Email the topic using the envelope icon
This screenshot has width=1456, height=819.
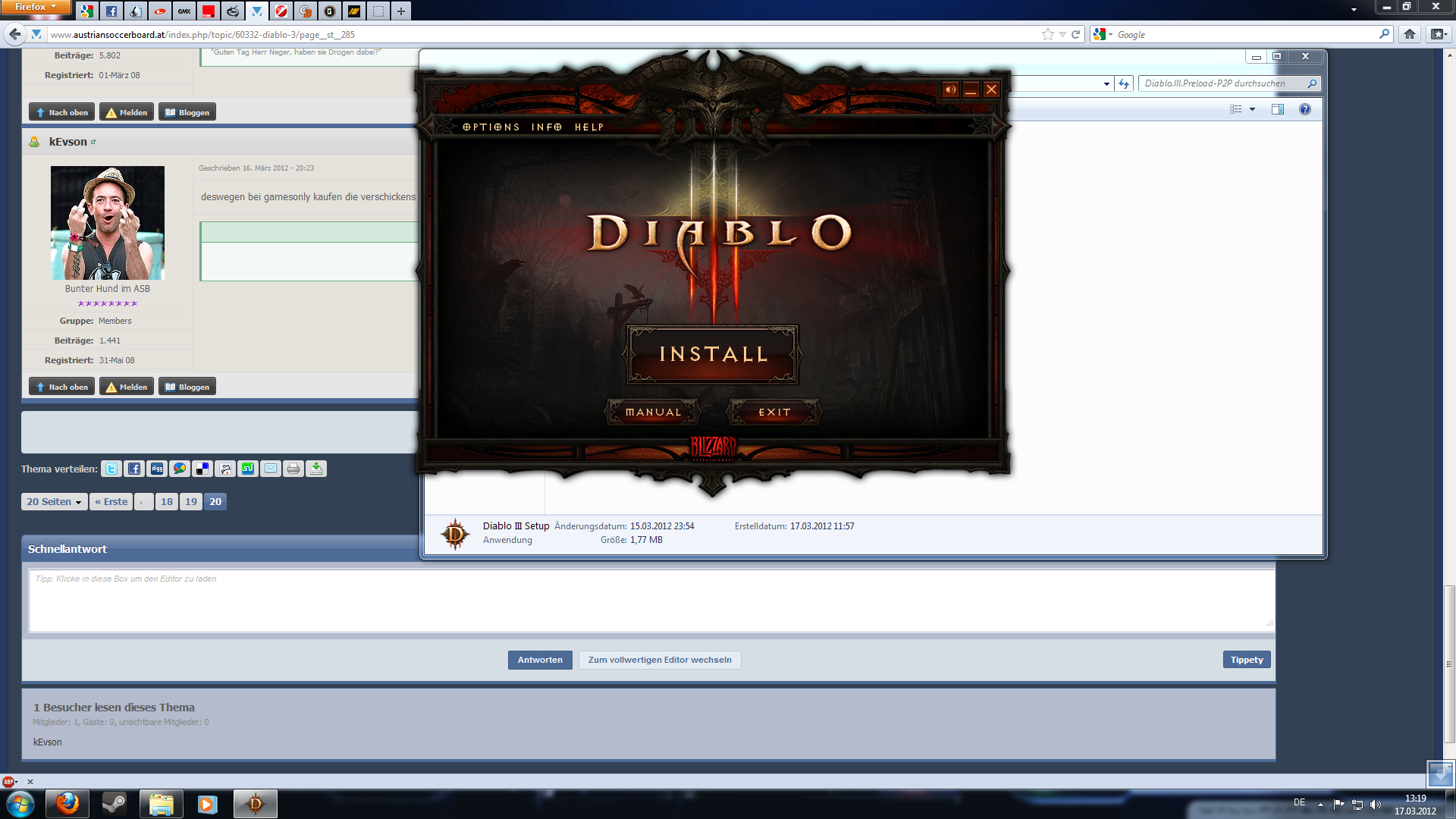[271, 469]
